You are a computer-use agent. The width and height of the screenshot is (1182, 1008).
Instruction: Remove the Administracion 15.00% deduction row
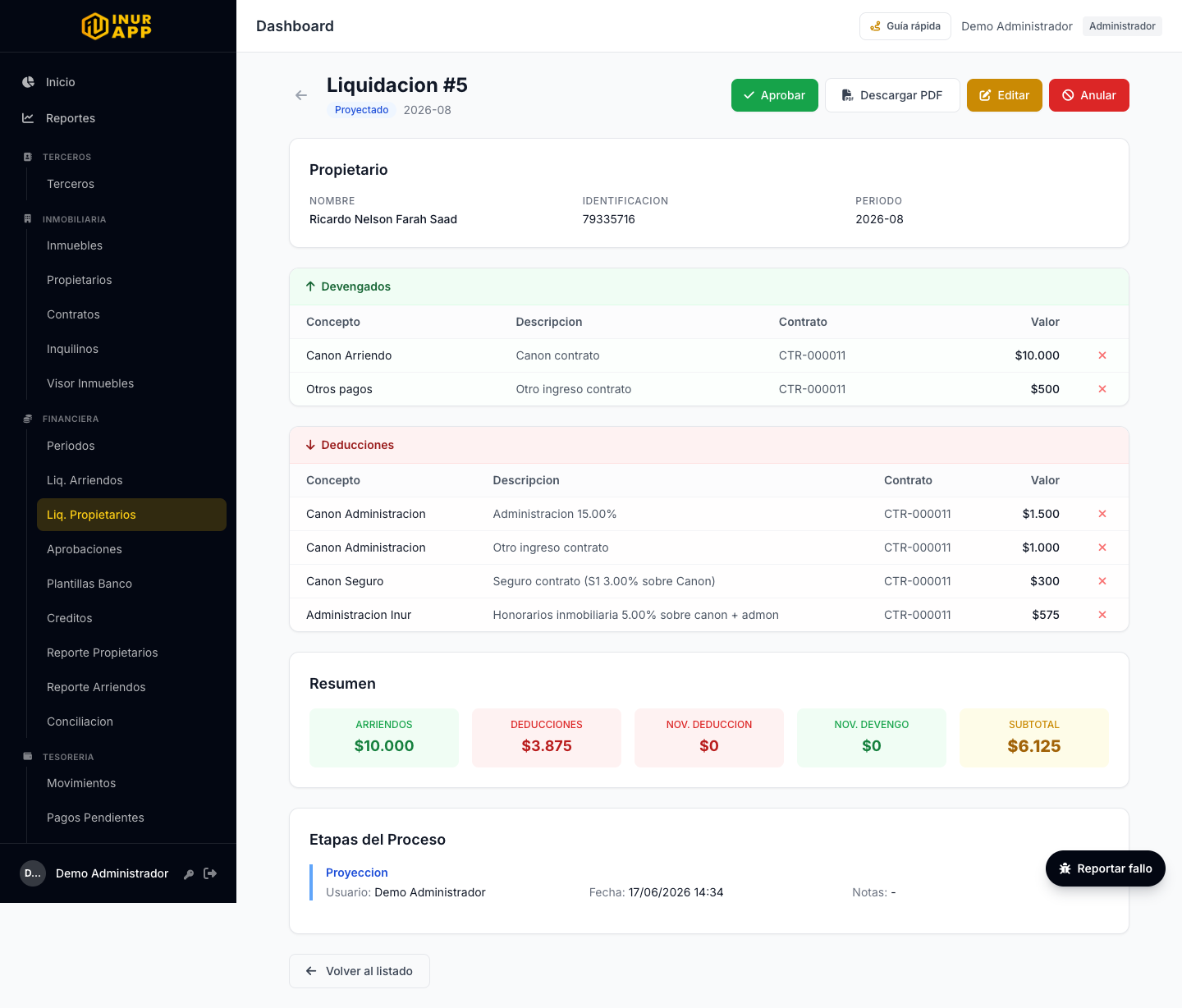1102,514
